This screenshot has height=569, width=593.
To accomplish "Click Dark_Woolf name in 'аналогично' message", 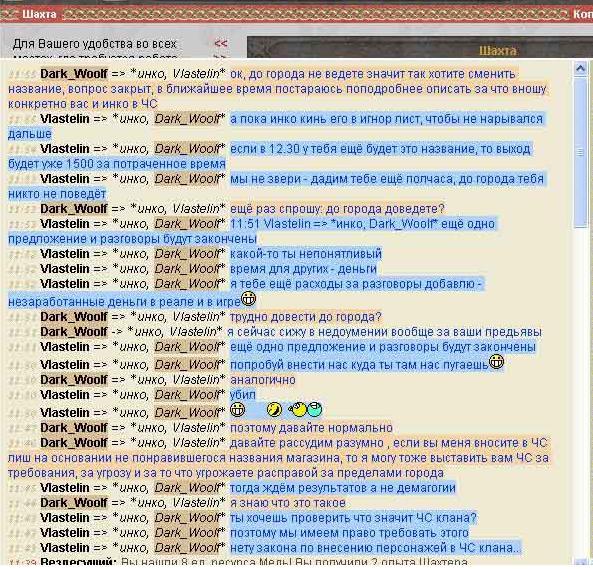I will point(74,380).
